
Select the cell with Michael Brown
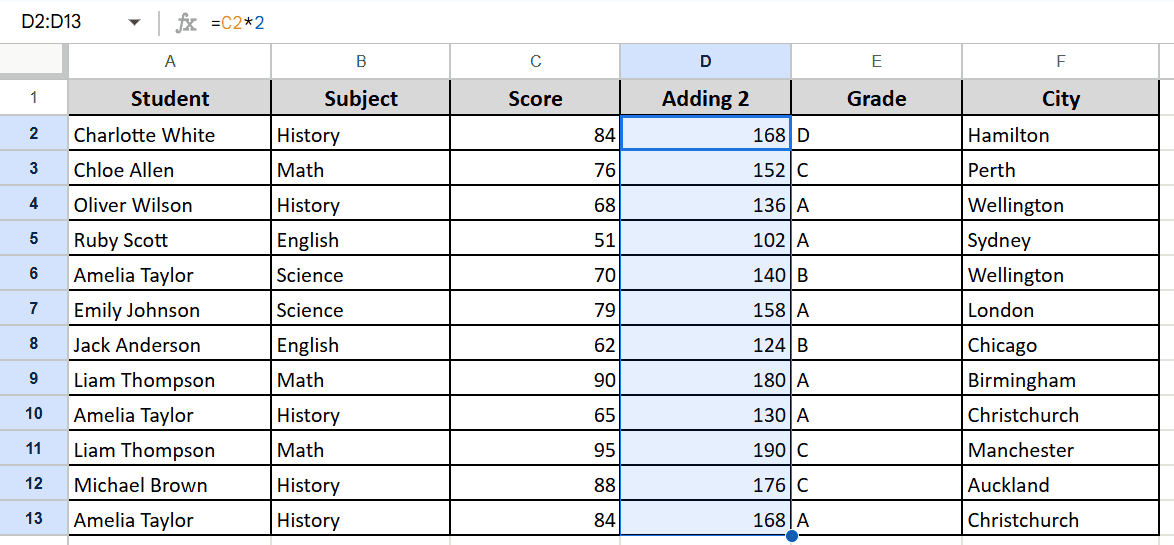(170, 484)
